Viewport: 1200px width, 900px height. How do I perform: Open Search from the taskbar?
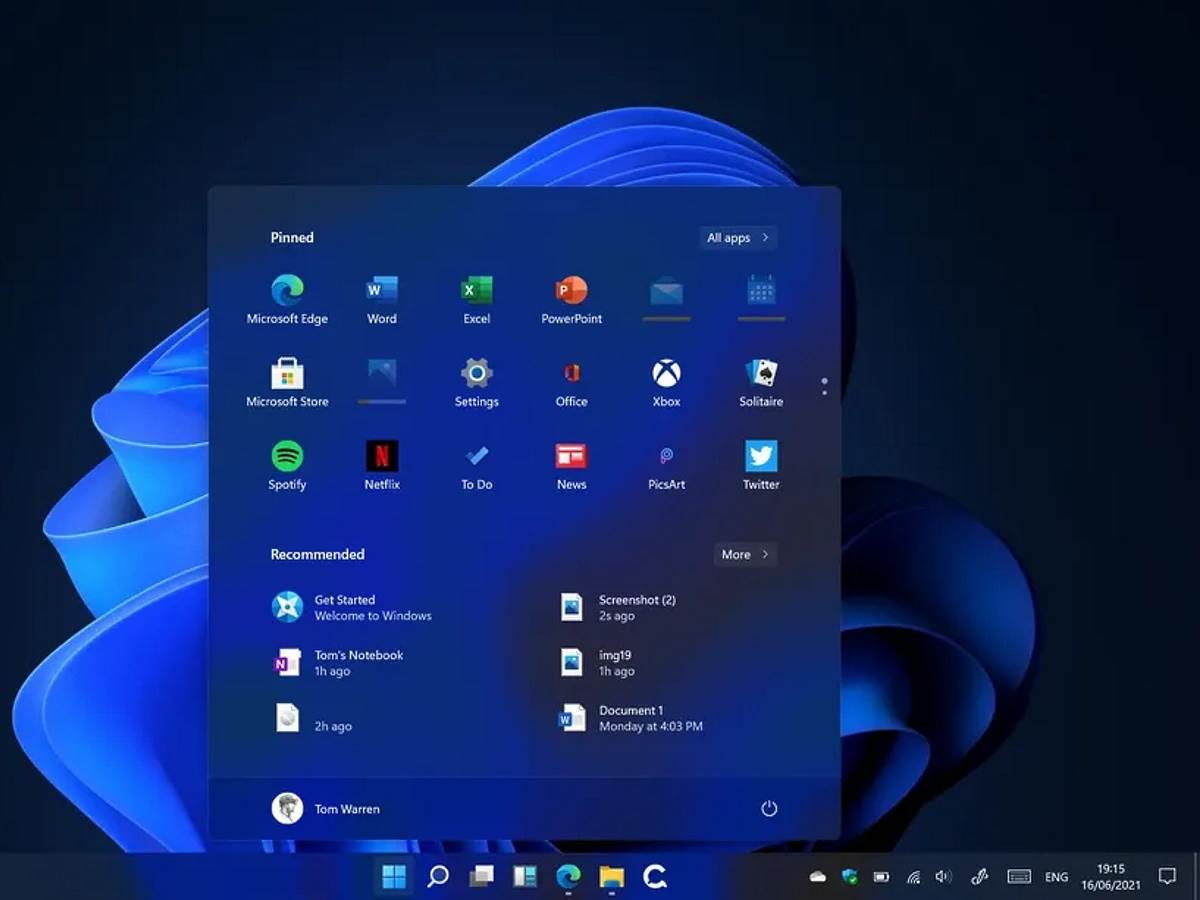(x=438, y=876)
